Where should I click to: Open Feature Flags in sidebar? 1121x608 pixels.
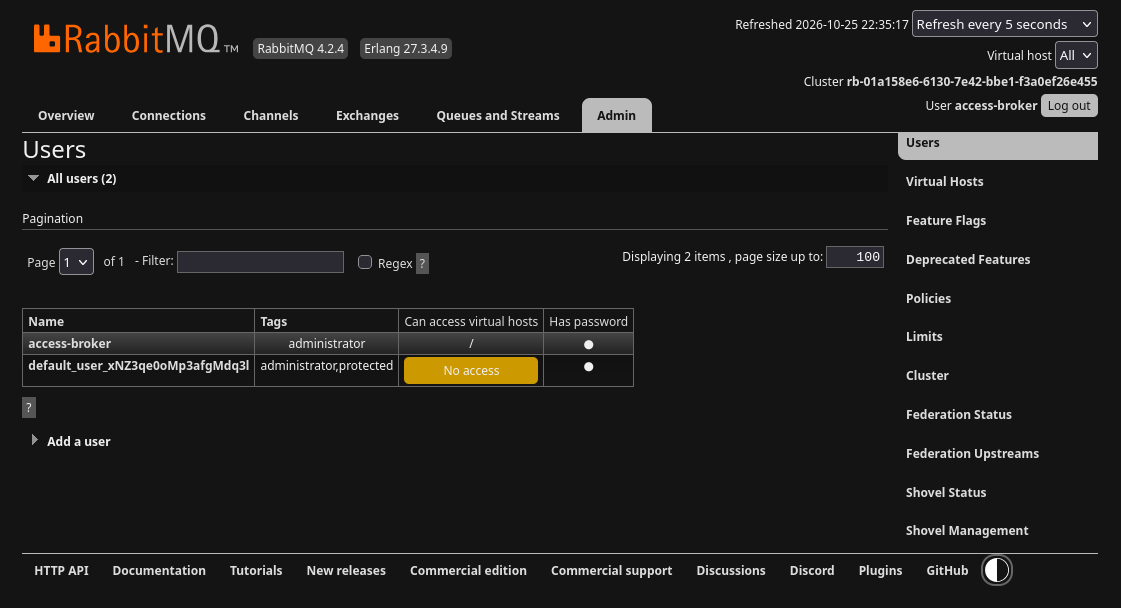click(x=946, y=220)
